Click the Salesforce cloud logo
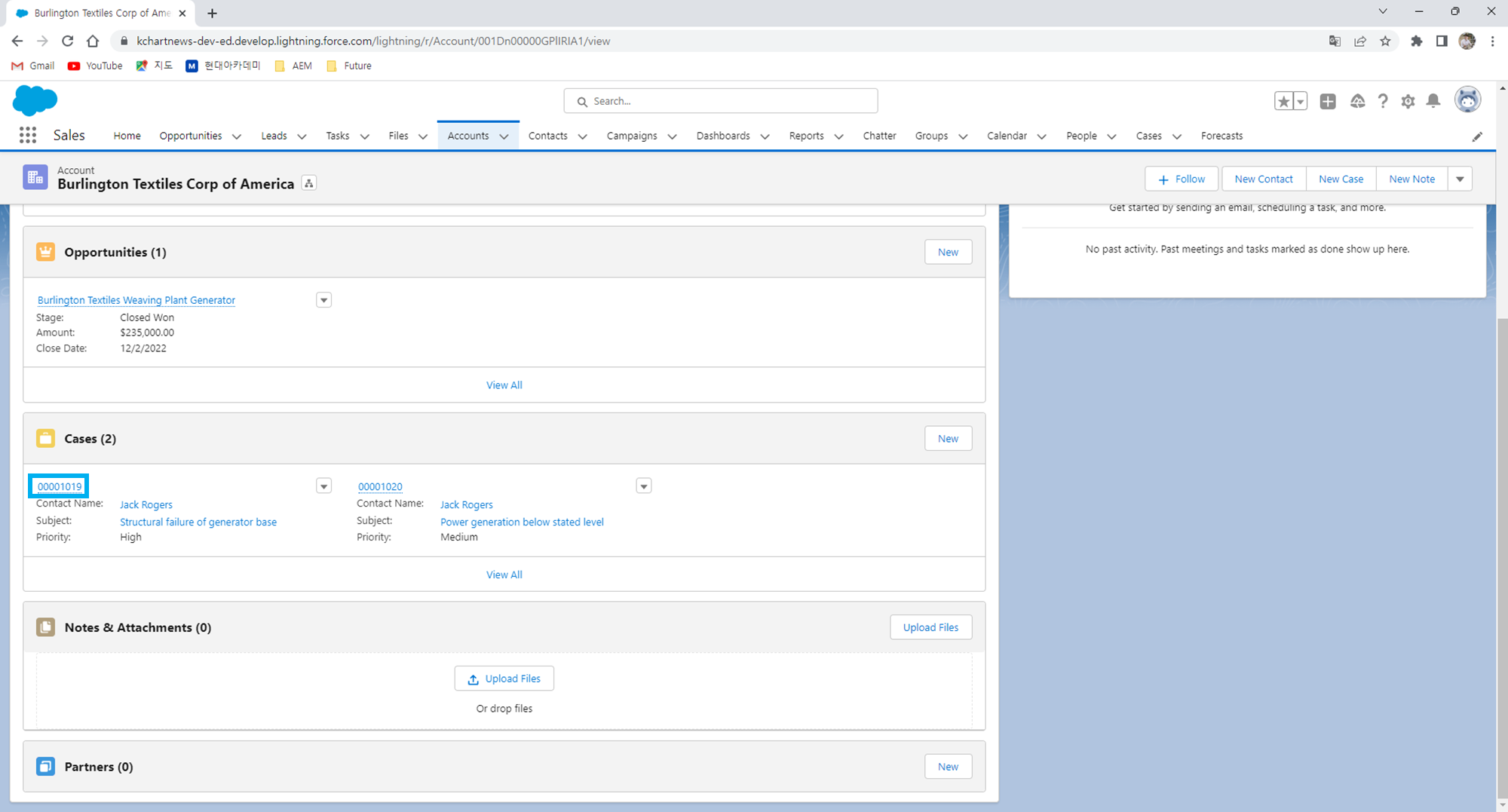 click(x=35, y=100)
